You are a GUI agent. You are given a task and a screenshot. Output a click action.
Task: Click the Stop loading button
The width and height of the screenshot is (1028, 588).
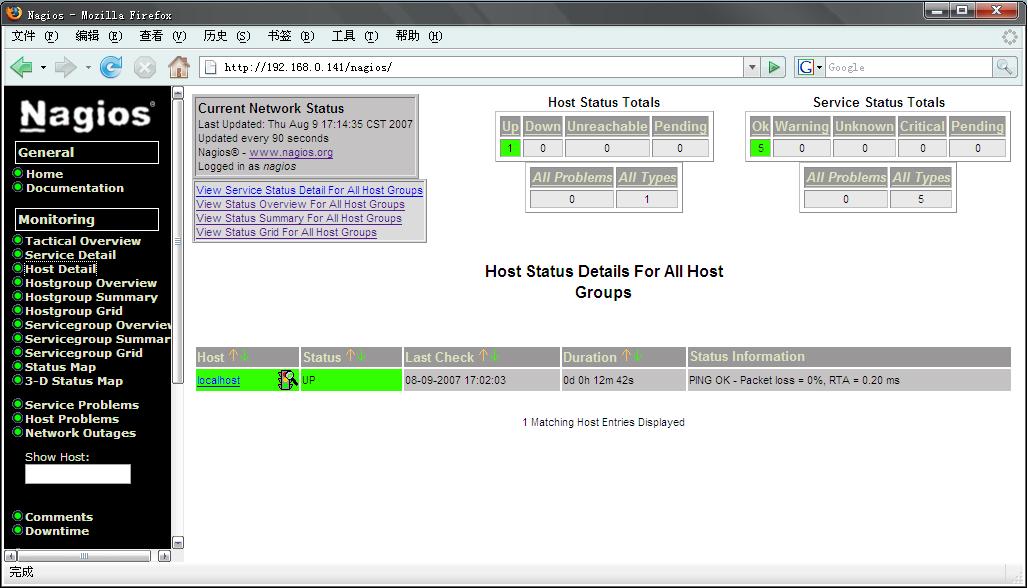(145, 67)
